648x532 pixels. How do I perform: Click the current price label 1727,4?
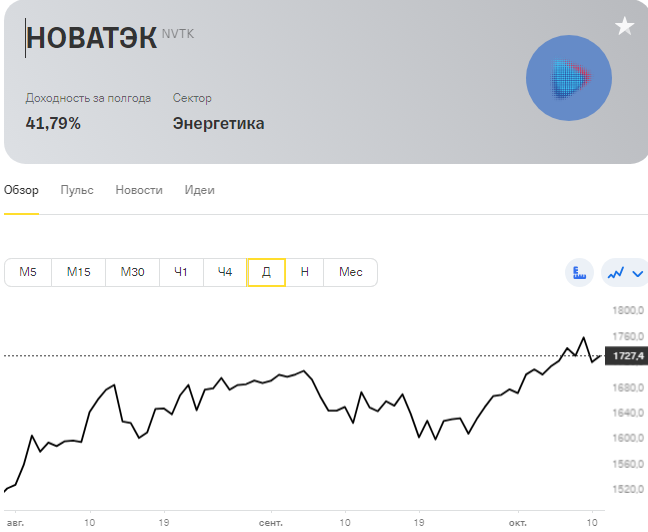(x=627, y=356)
